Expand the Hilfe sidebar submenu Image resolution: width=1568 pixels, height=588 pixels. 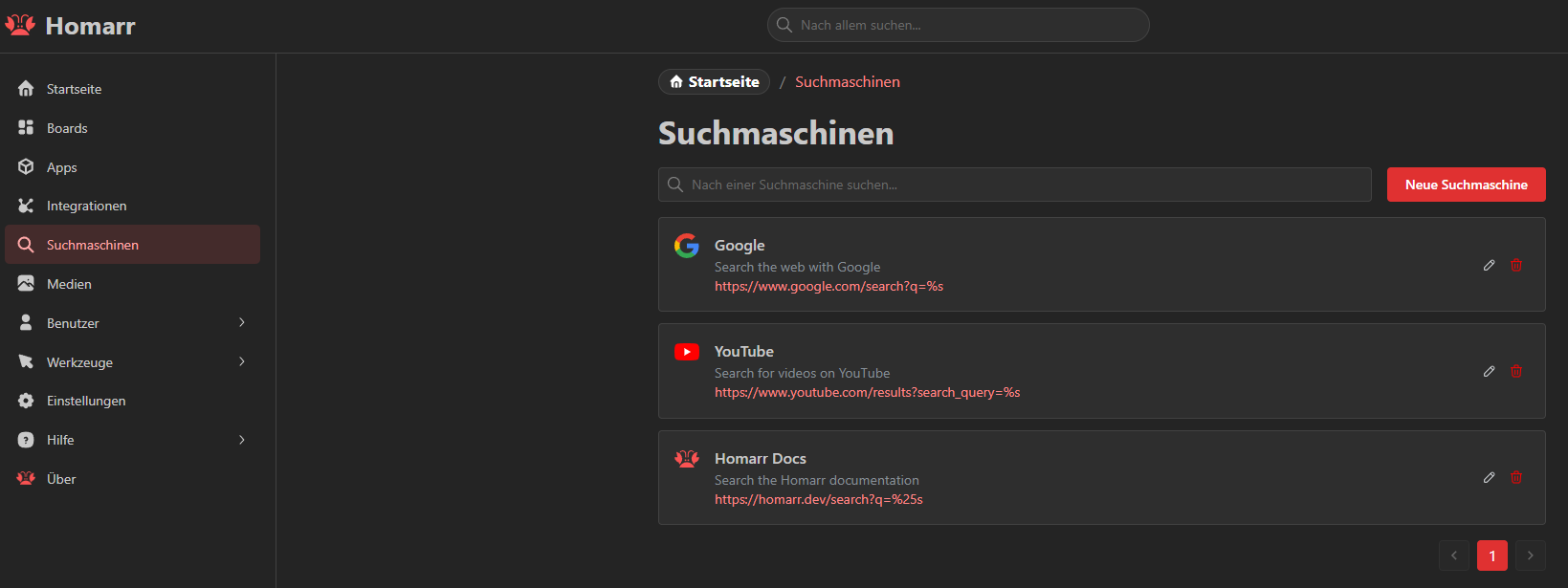pos(241,440)
